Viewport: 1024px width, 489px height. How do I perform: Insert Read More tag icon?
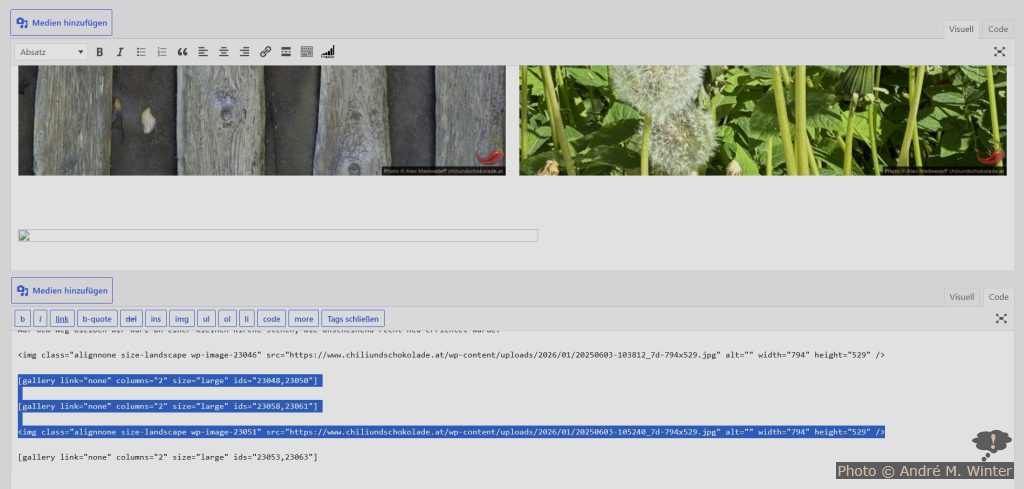tap(285, 52)
